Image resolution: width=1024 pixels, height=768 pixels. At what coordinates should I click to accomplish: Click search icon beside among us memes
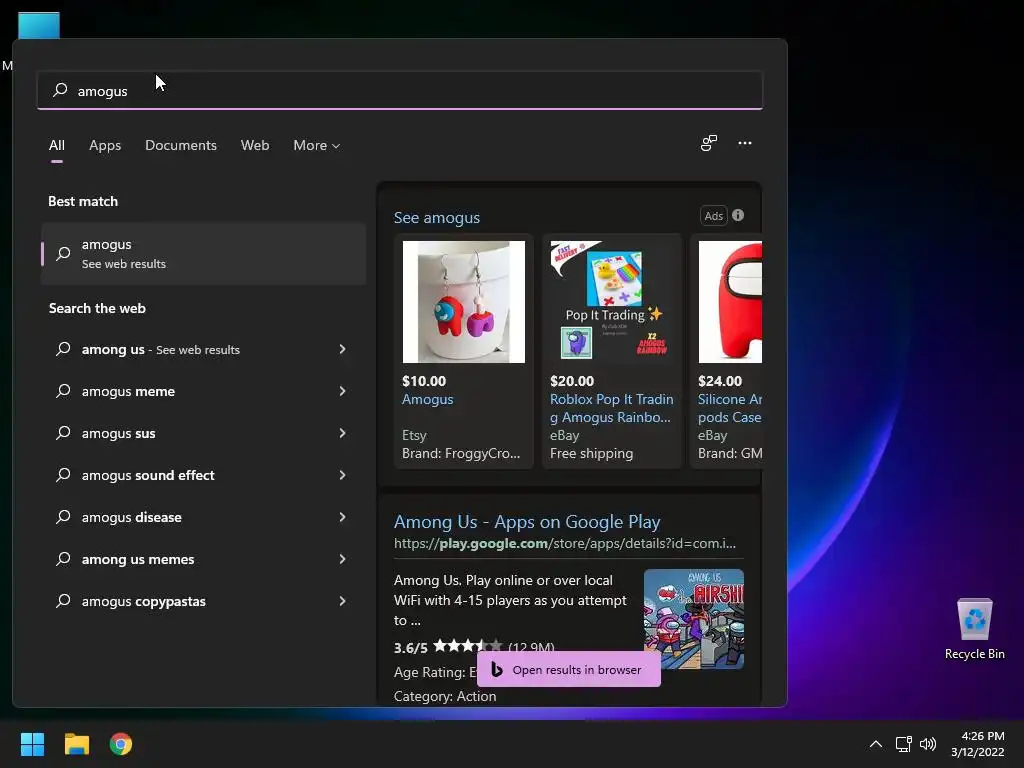[x=63, y=559]
